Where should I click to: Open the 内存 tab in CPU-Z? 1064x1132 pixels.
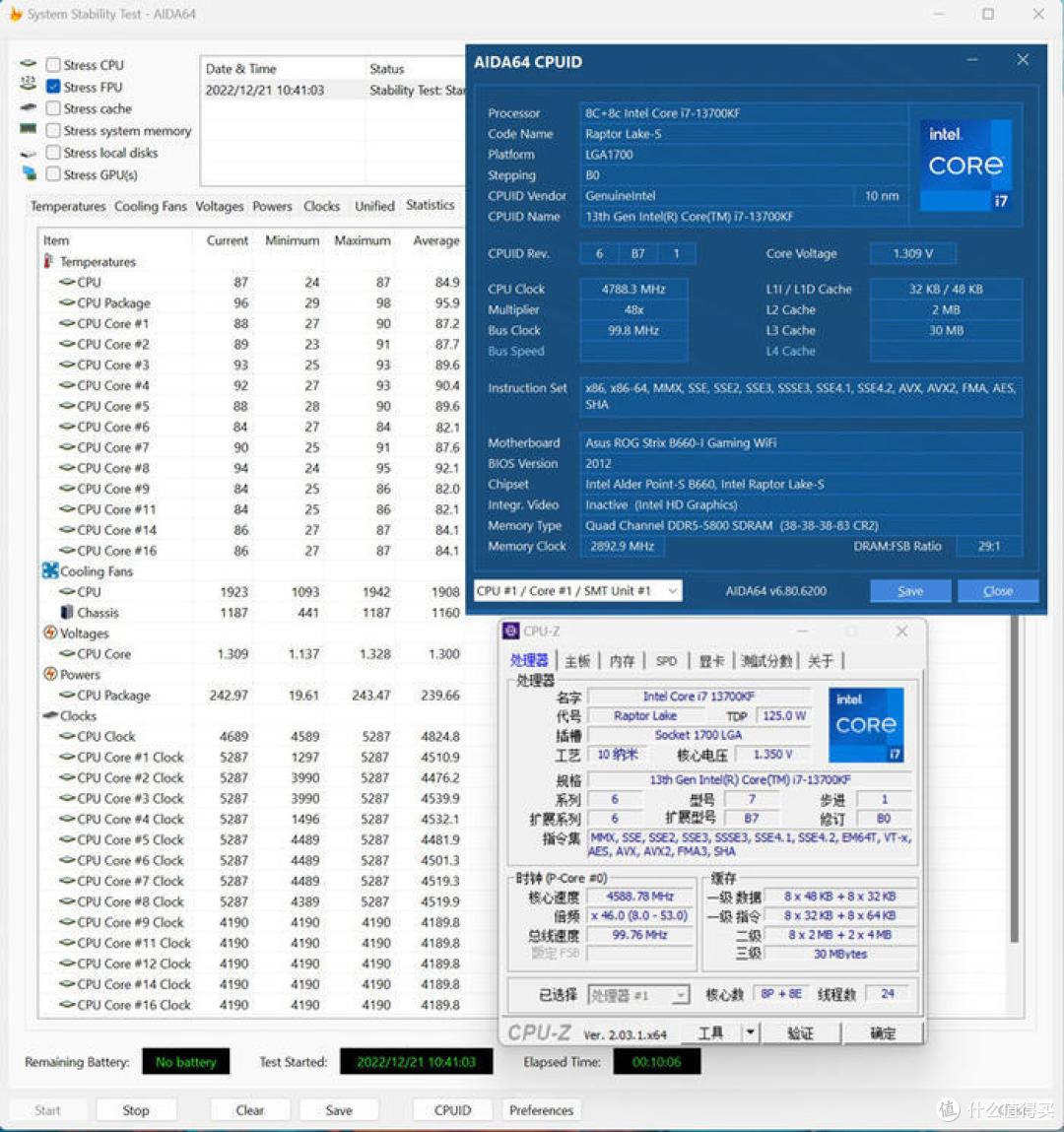coord(622,660)
